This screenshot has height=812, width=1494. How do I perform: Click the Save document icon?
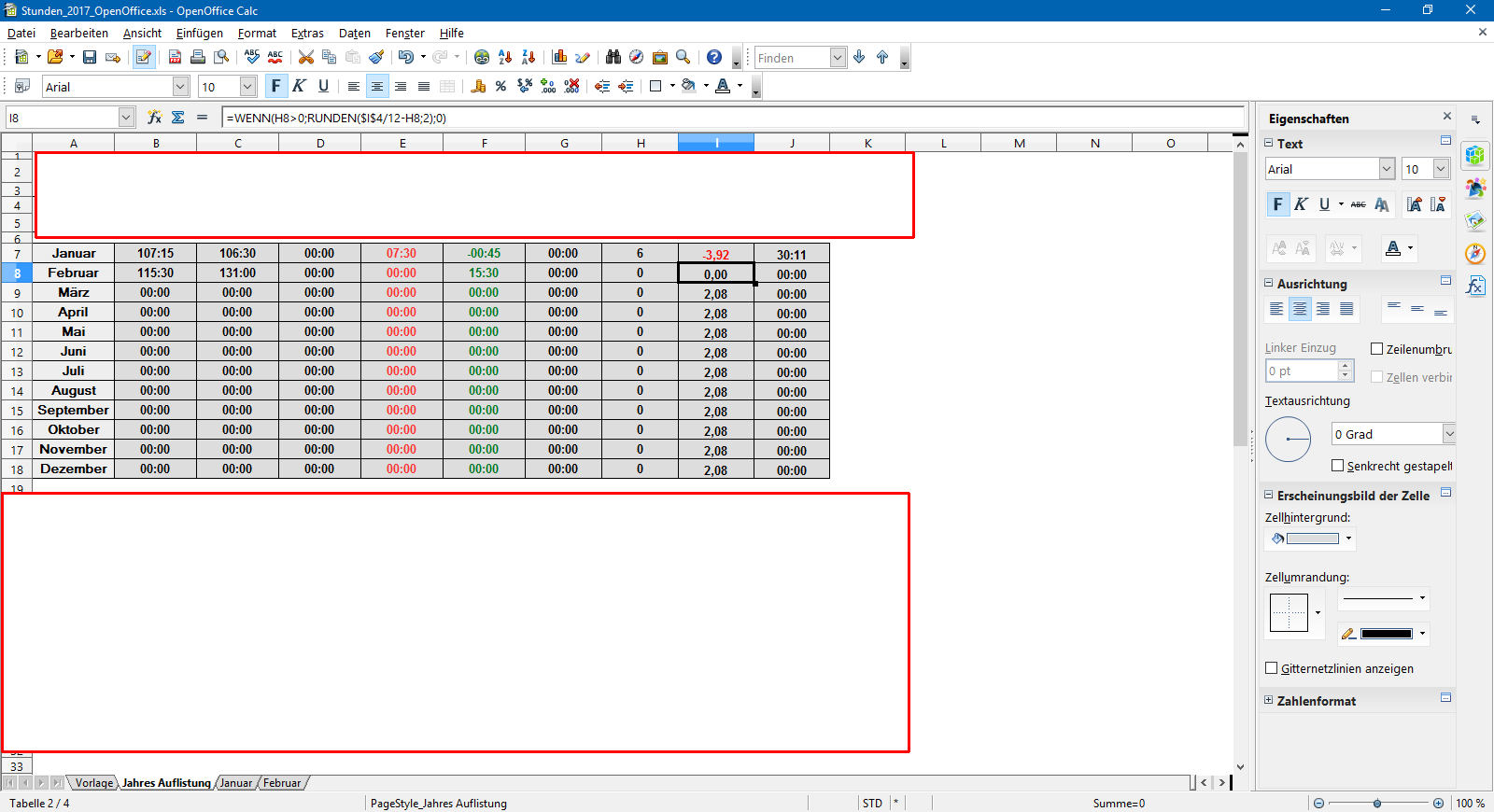pos(90,58)
